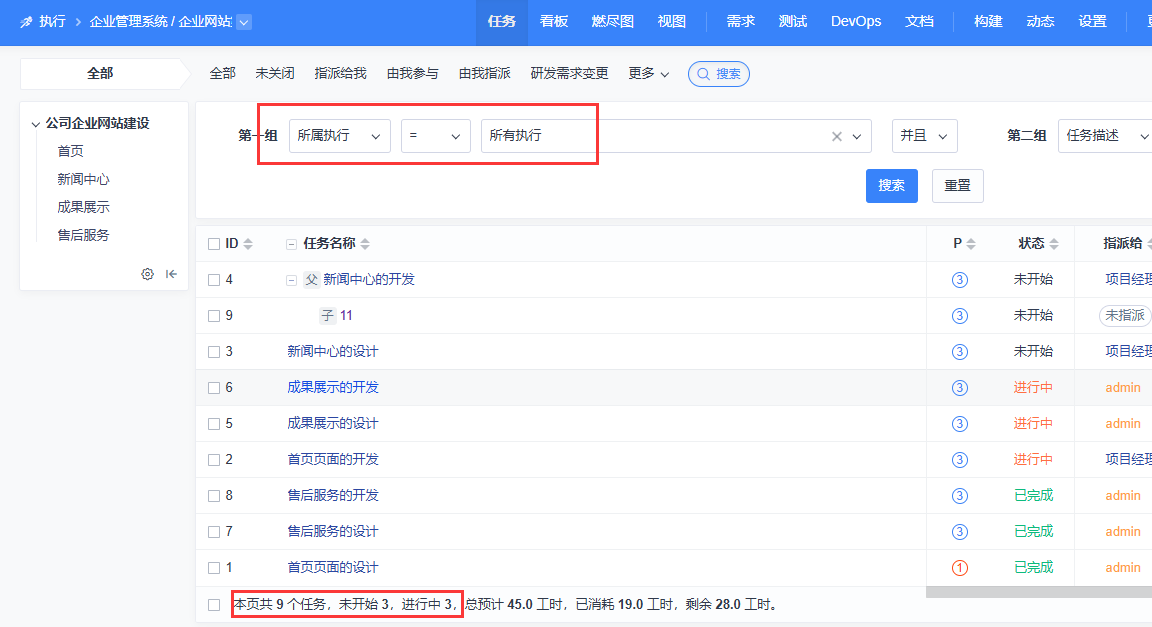Viewport: 1152px width, 627px height.
Task: Select 新闻中心 module in sidebar
Action: [83, 179]
